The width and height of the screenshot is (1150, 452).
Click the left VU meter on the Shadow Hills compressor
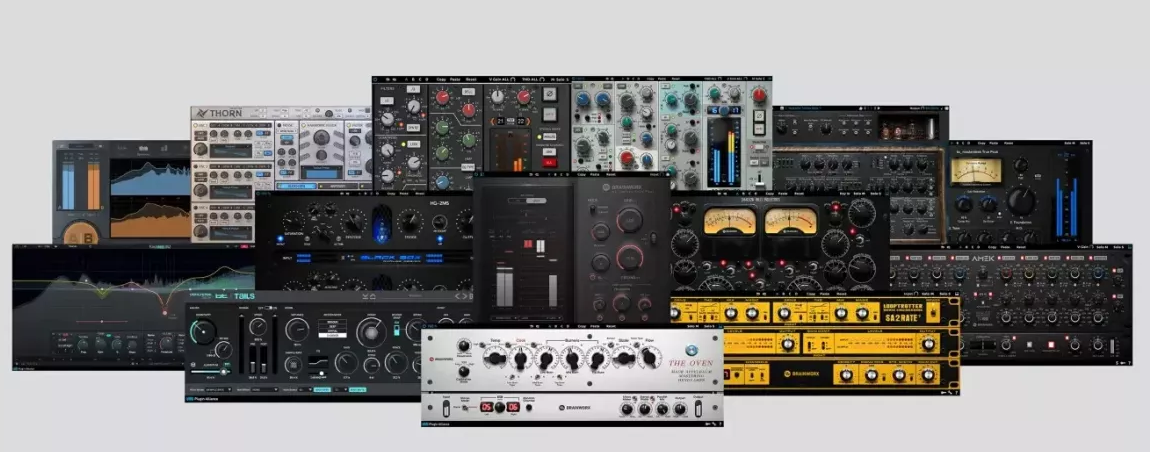coord(730,221)
